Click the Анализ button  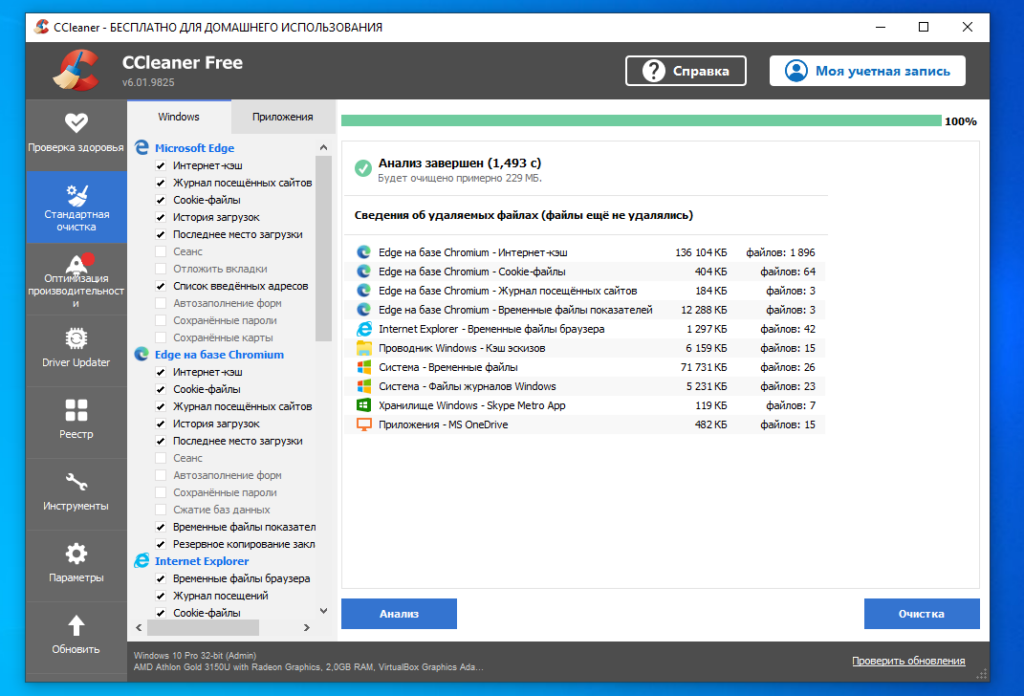399,614
